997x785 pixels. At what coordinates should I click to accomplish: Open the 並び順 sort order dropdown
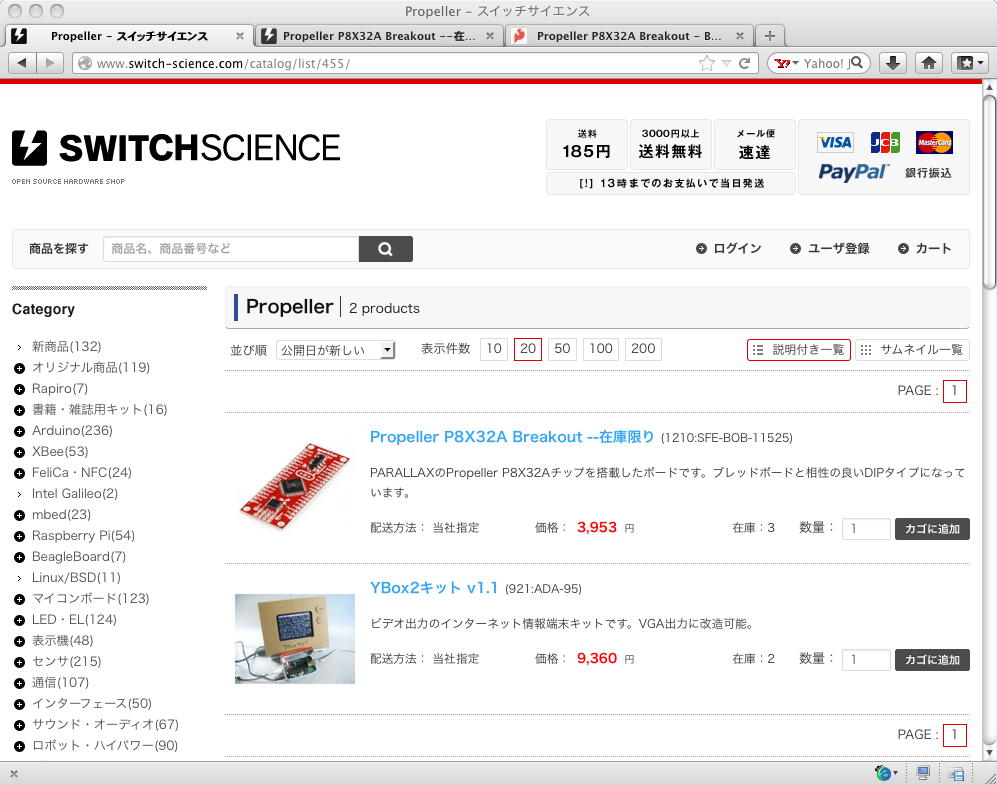pyautogui.click(x=336, y=350)
